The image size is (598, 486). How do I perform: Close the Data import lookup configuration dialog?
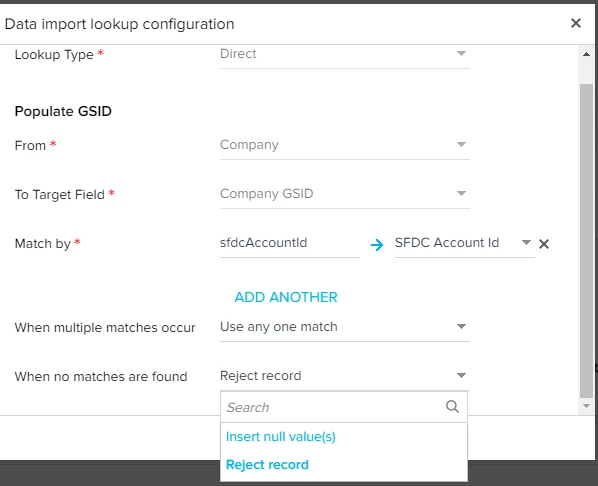[576, 23]
